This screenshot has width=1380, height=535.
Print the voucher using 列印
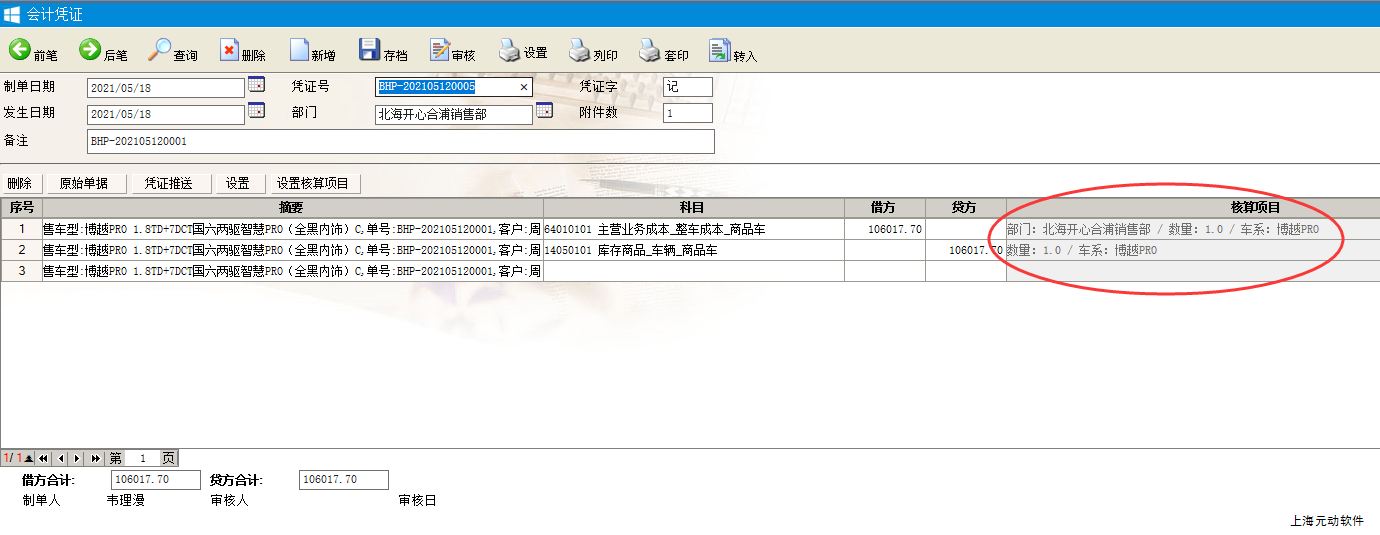click(593, 52)
